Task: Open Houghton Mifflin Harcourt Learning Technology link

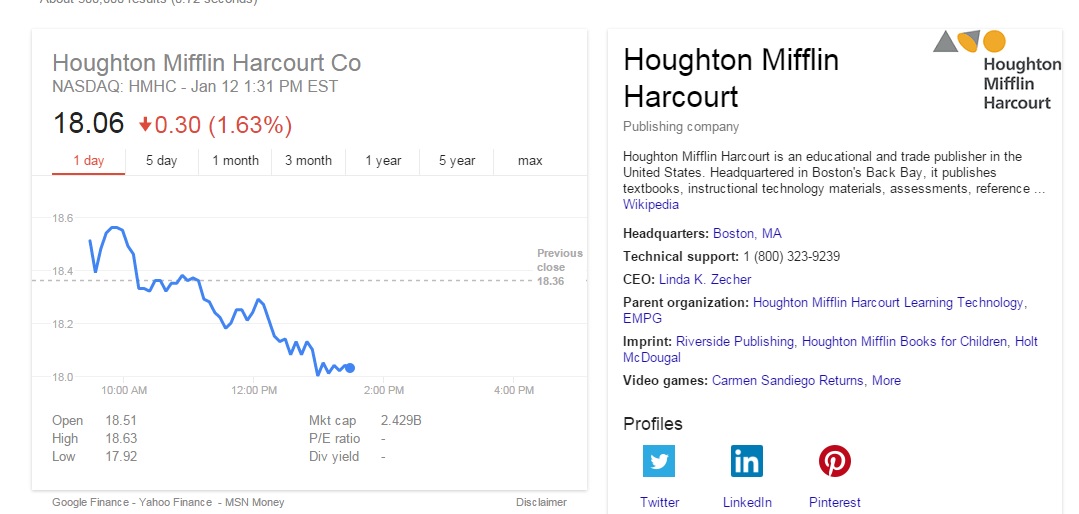Action: (888, 302)
